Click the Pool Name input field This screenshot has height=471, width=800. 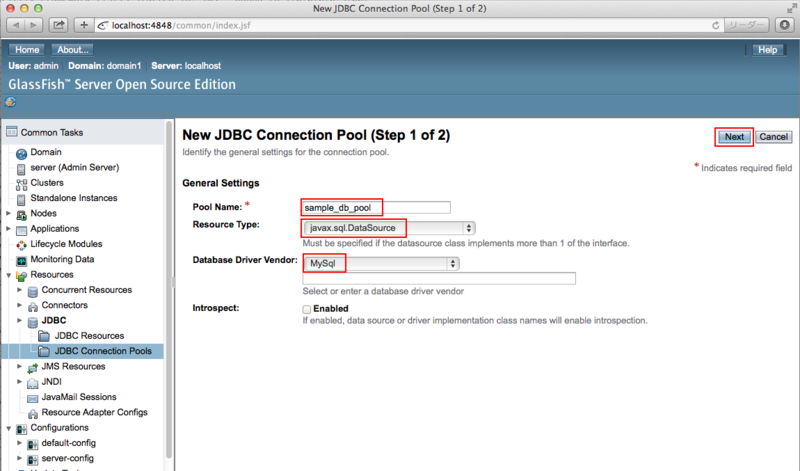click(377, 208)
